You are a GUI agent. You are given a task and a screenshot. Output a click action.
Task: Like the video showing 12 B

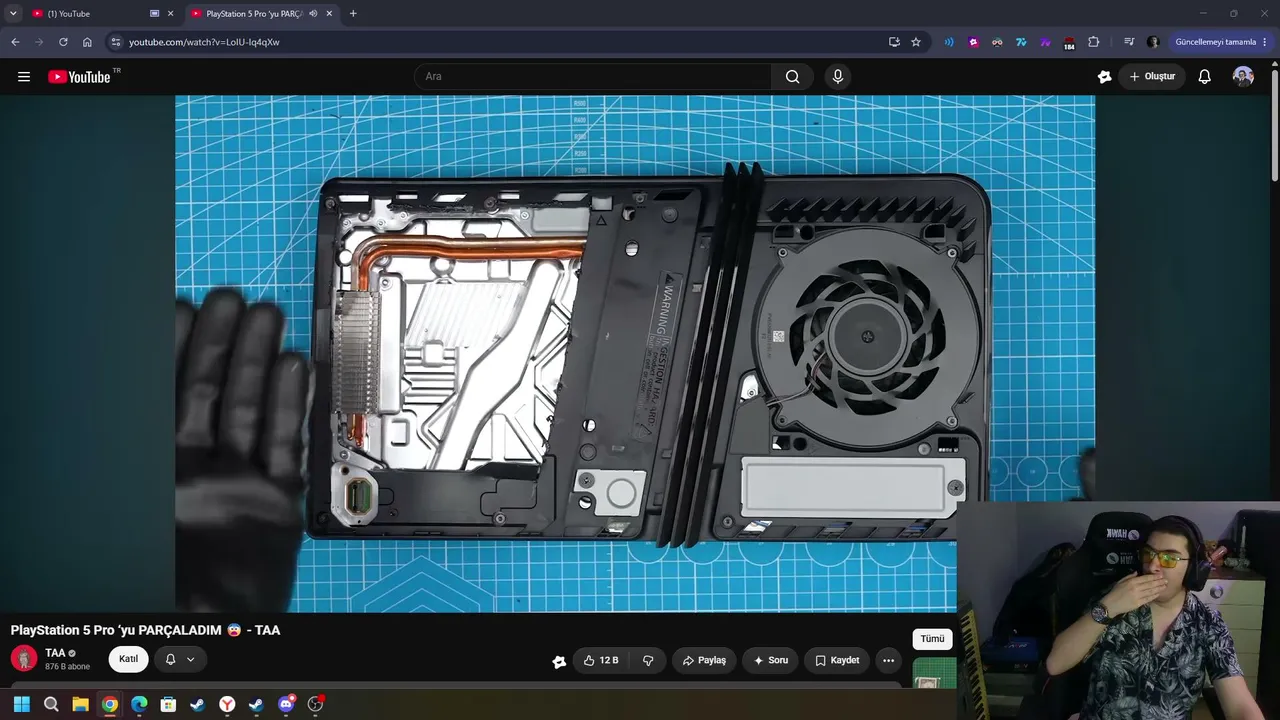click(x=601, y=660)
